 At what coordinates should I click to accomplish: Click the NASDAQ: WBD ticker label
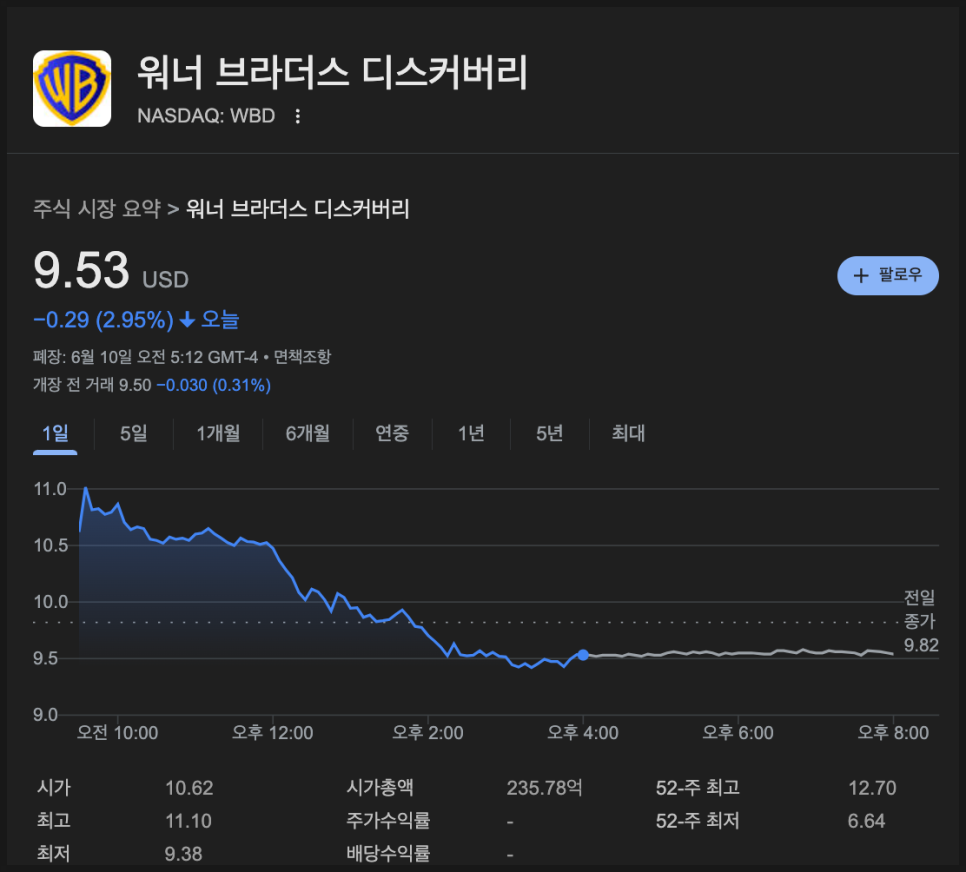pos(206,116)
